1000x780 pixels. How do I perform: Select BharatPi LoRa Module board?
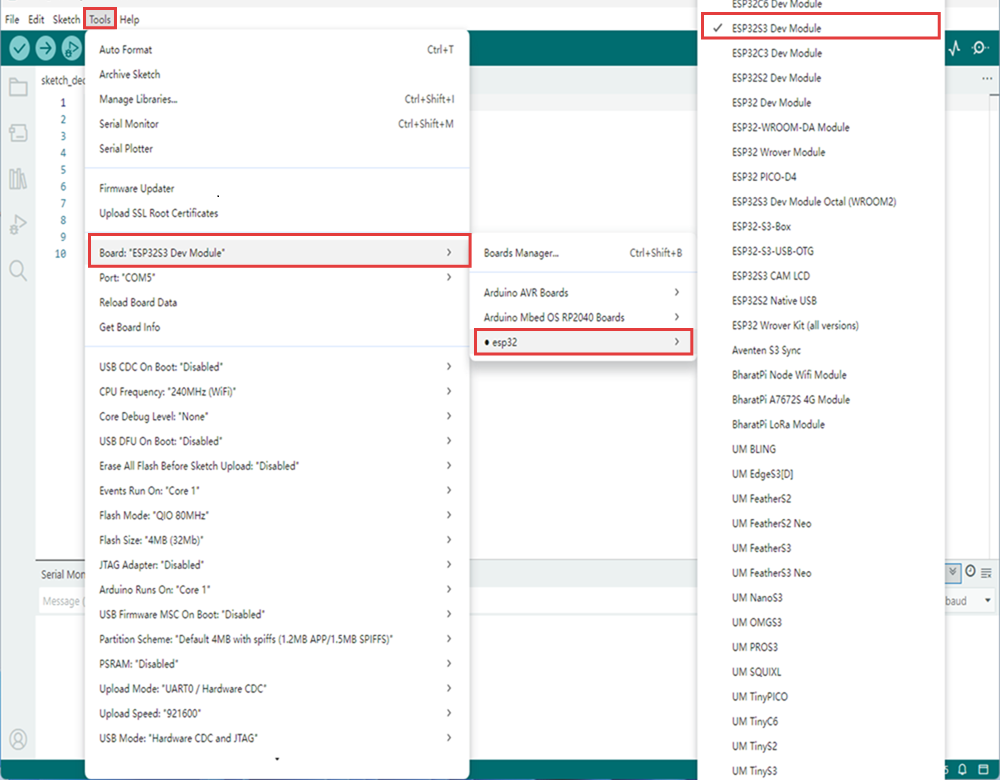tap(821, 424)
